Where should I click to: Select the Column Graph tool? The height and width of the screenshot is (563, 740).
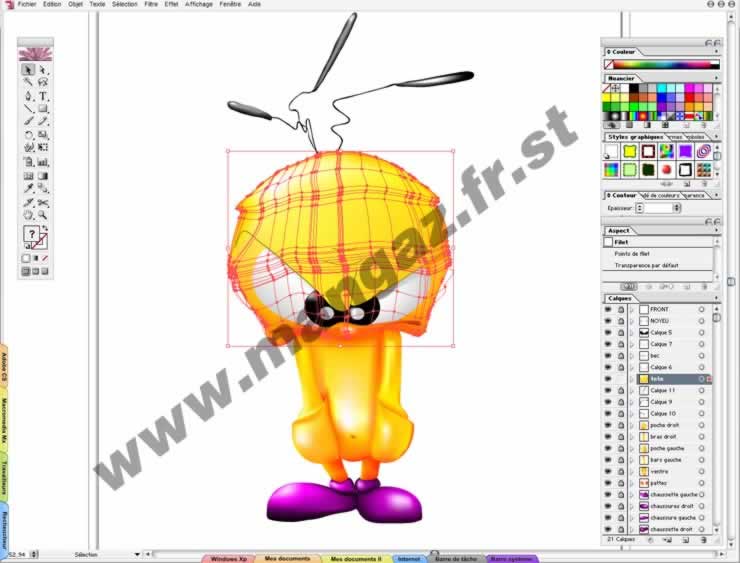[43, 162]
